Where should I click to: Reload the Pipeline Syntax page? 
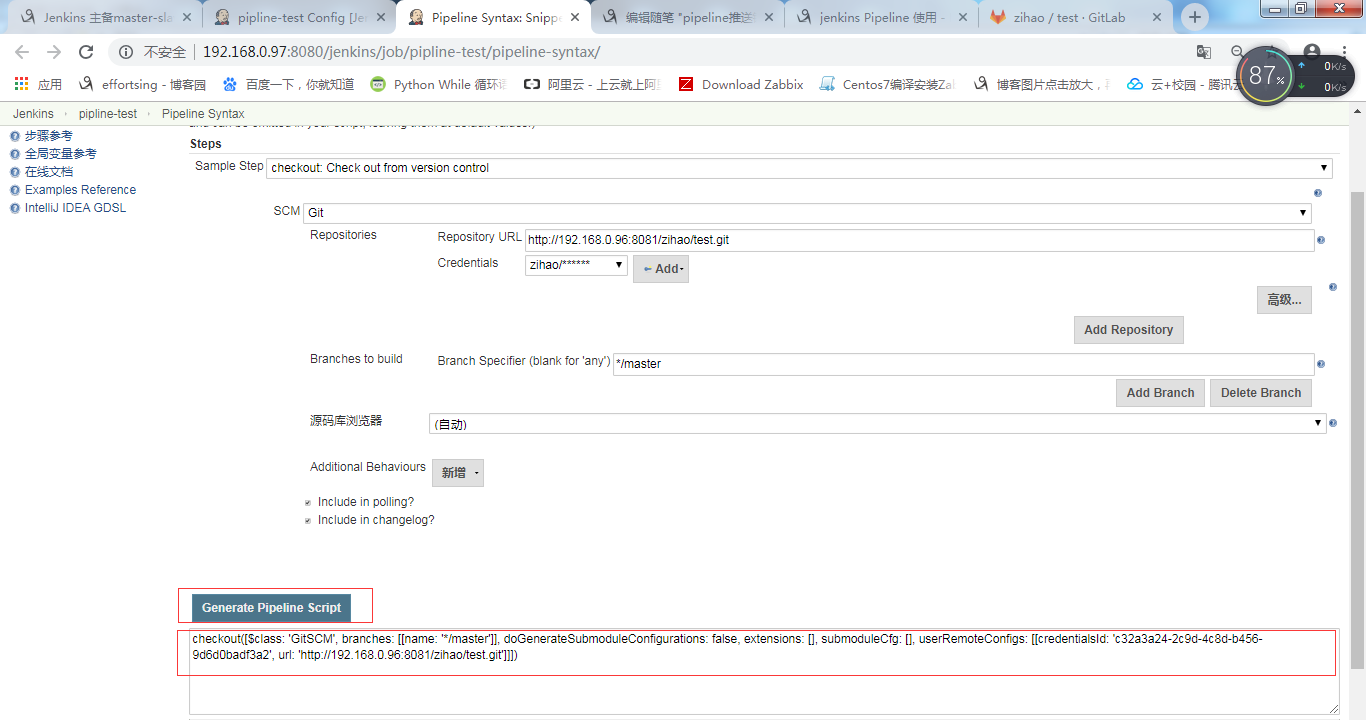[x=86, y=52]
